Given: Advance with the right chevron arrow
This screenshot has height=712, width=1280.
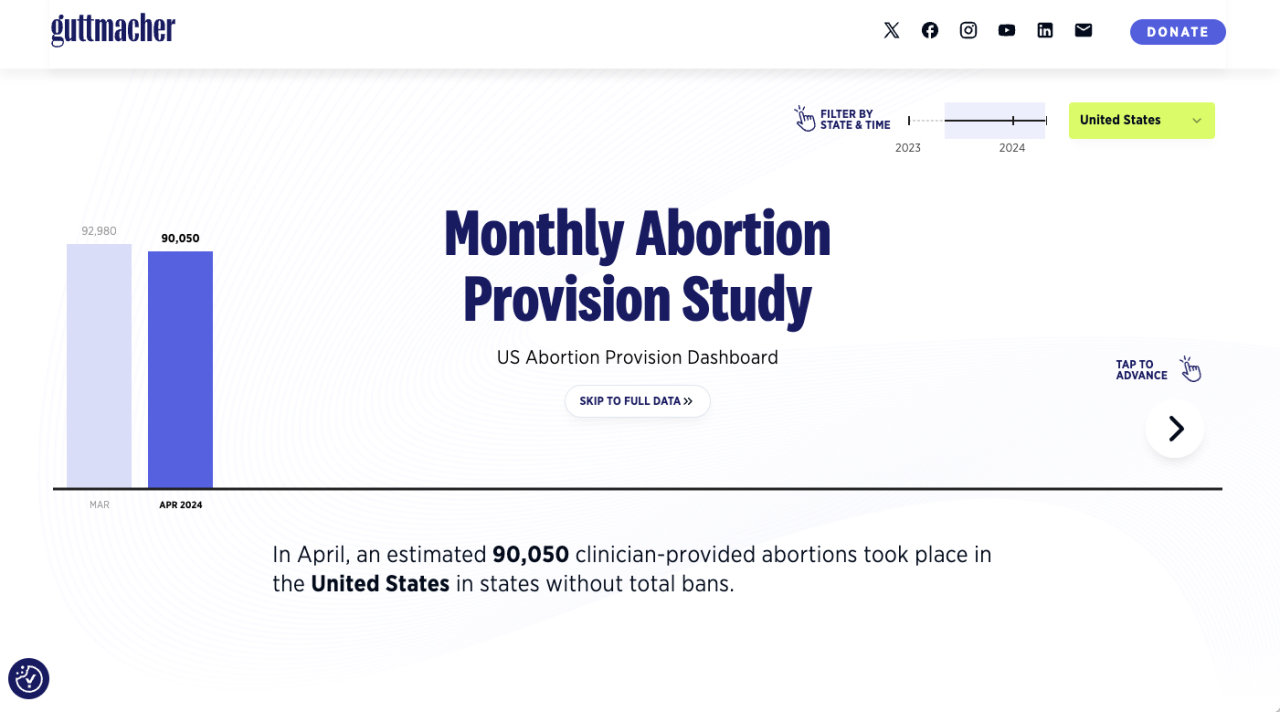Looking at the screenshot, I should 1175,429.
